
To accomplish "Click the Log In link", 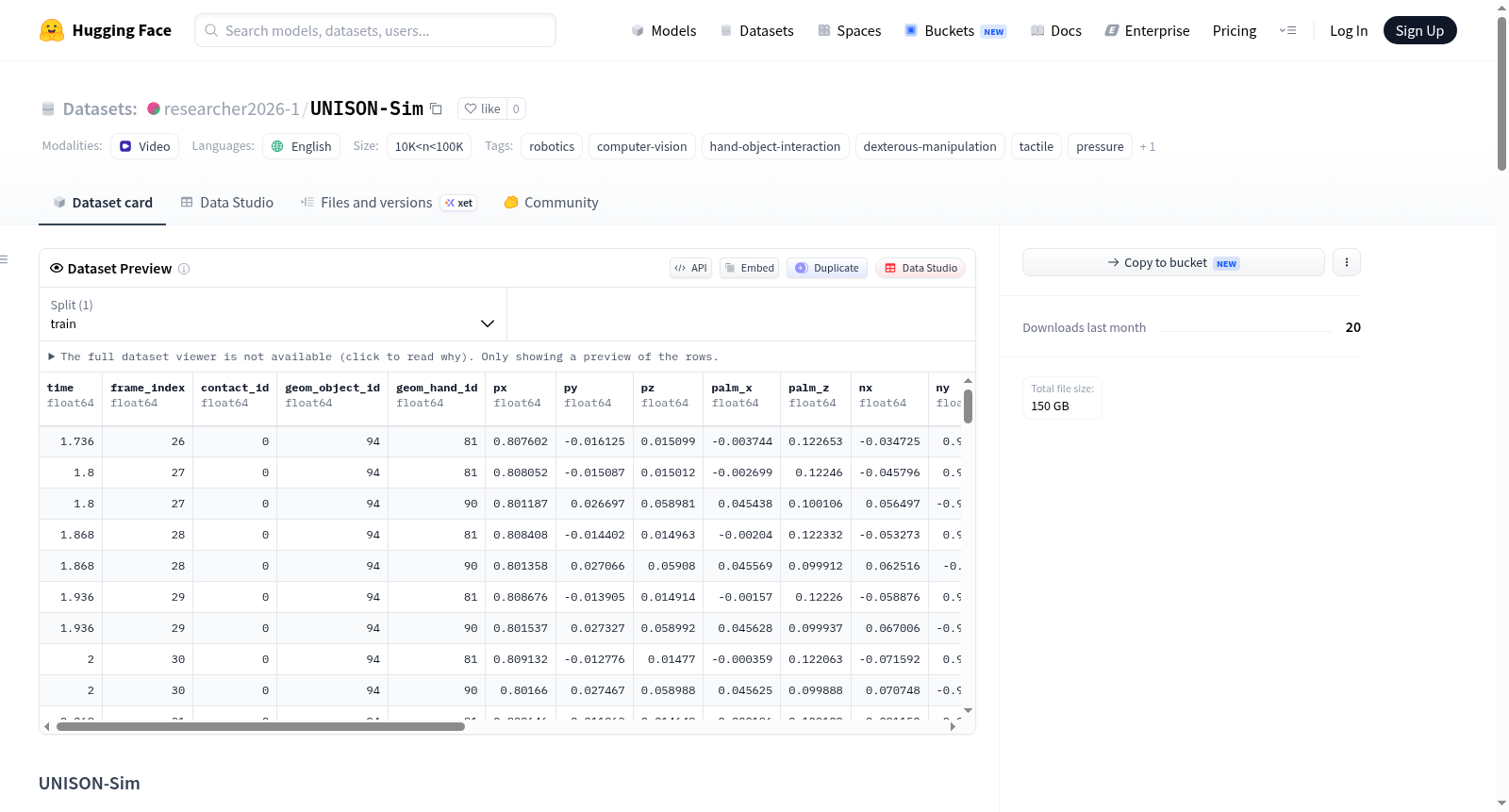I will (x=1349, y=30).
